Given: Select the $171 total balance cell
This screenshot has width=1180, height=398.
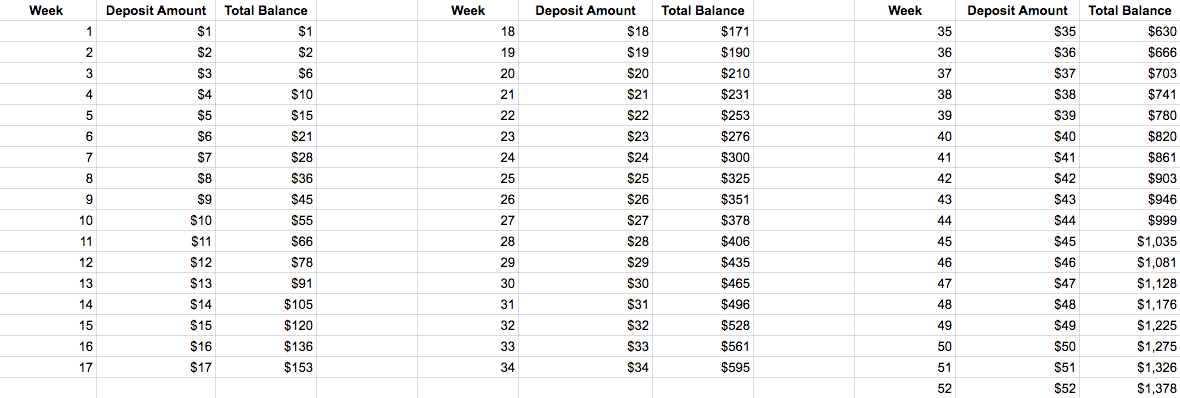Looking at the screenshot, I should pyautogui.click(x=702, y=32).
